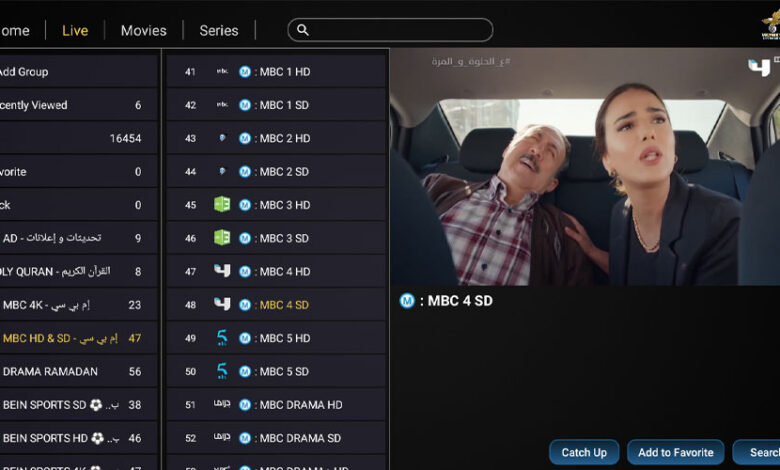The height and width of the screenshot is (470, 780).
Task: Click the MBC 5 HD channel logo
Action: (x=222, y=338)
